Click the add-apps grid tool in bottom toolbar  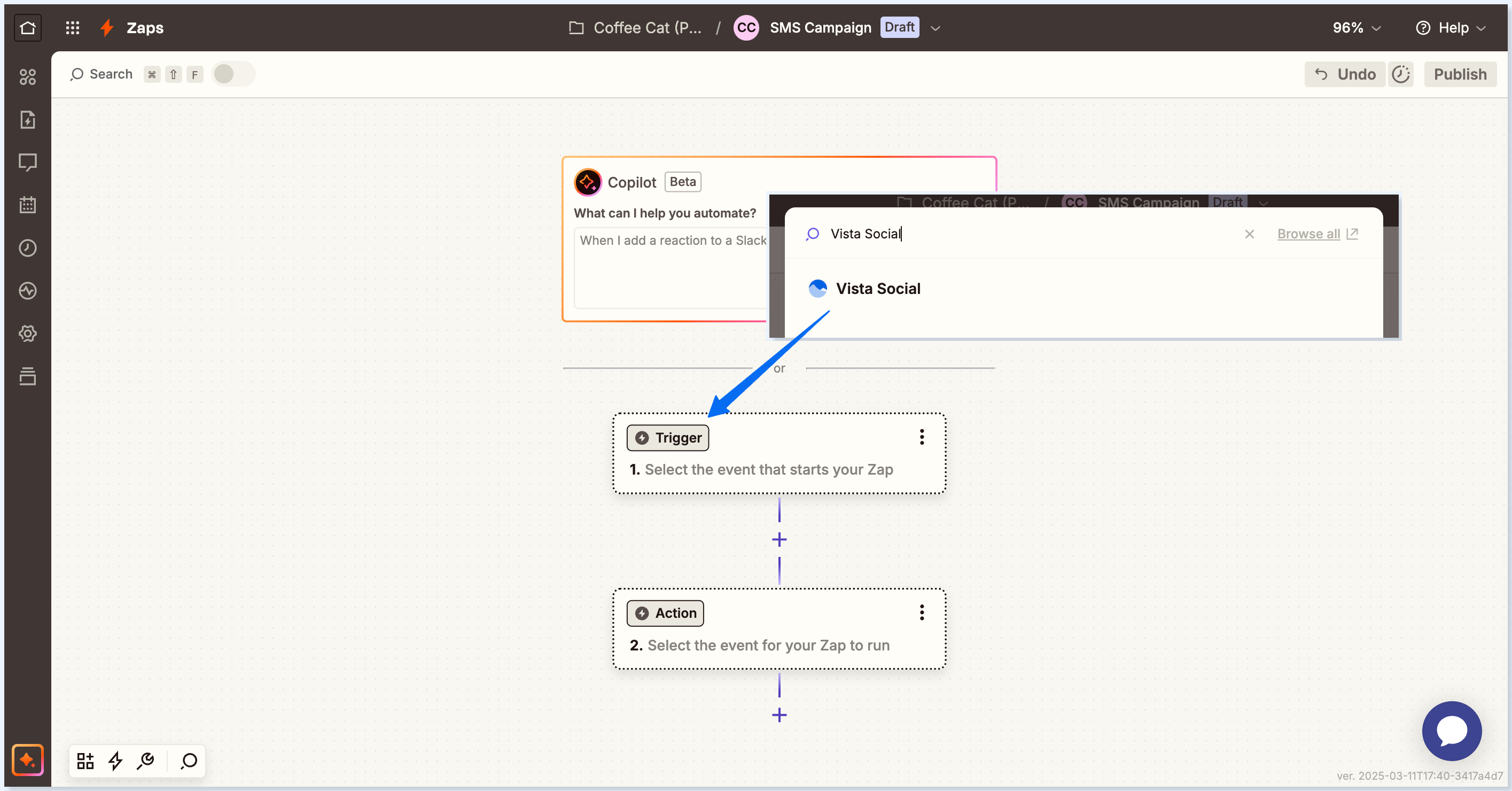click(85, 761)
